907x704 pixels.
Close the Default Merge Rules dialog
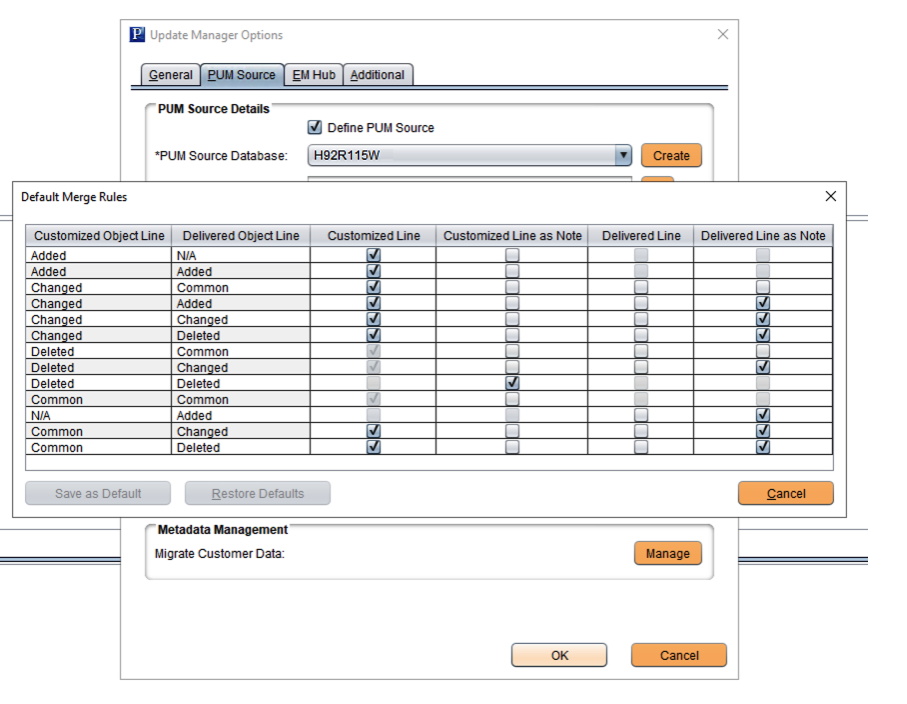pyautogui.click(x=830, y=197)
